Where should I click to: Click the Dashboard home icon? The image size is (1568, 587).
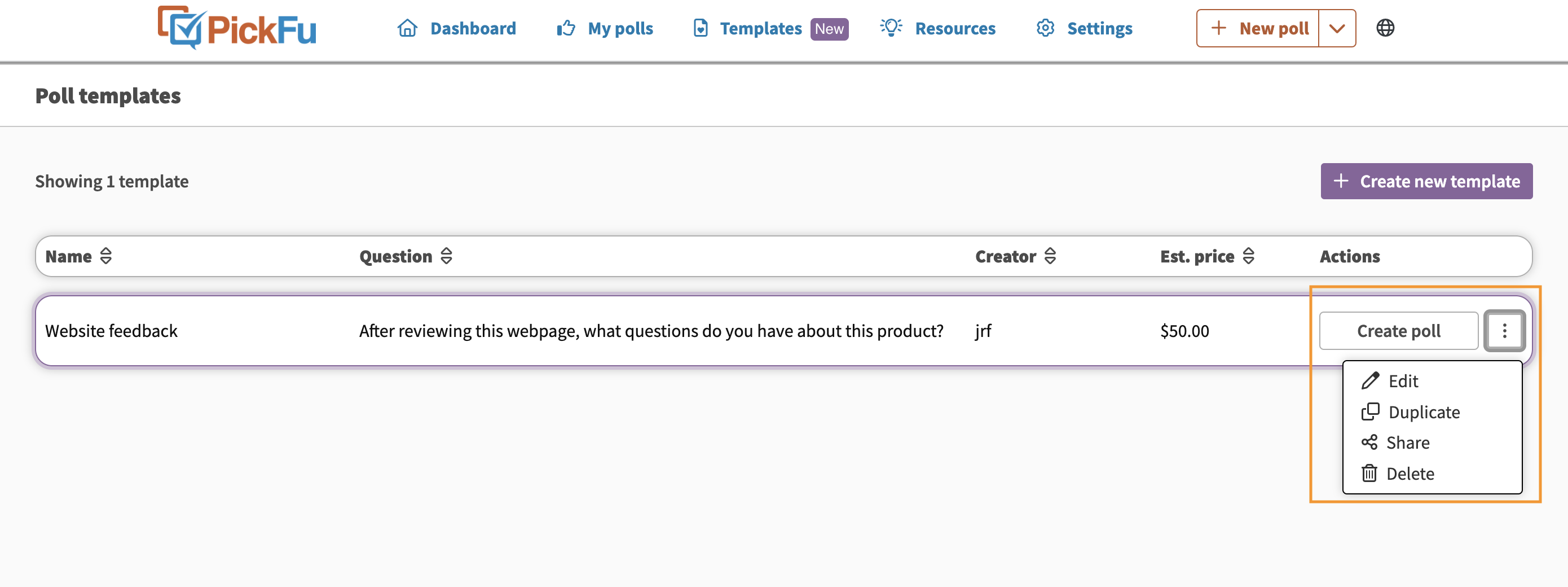[x=407, y=28]
